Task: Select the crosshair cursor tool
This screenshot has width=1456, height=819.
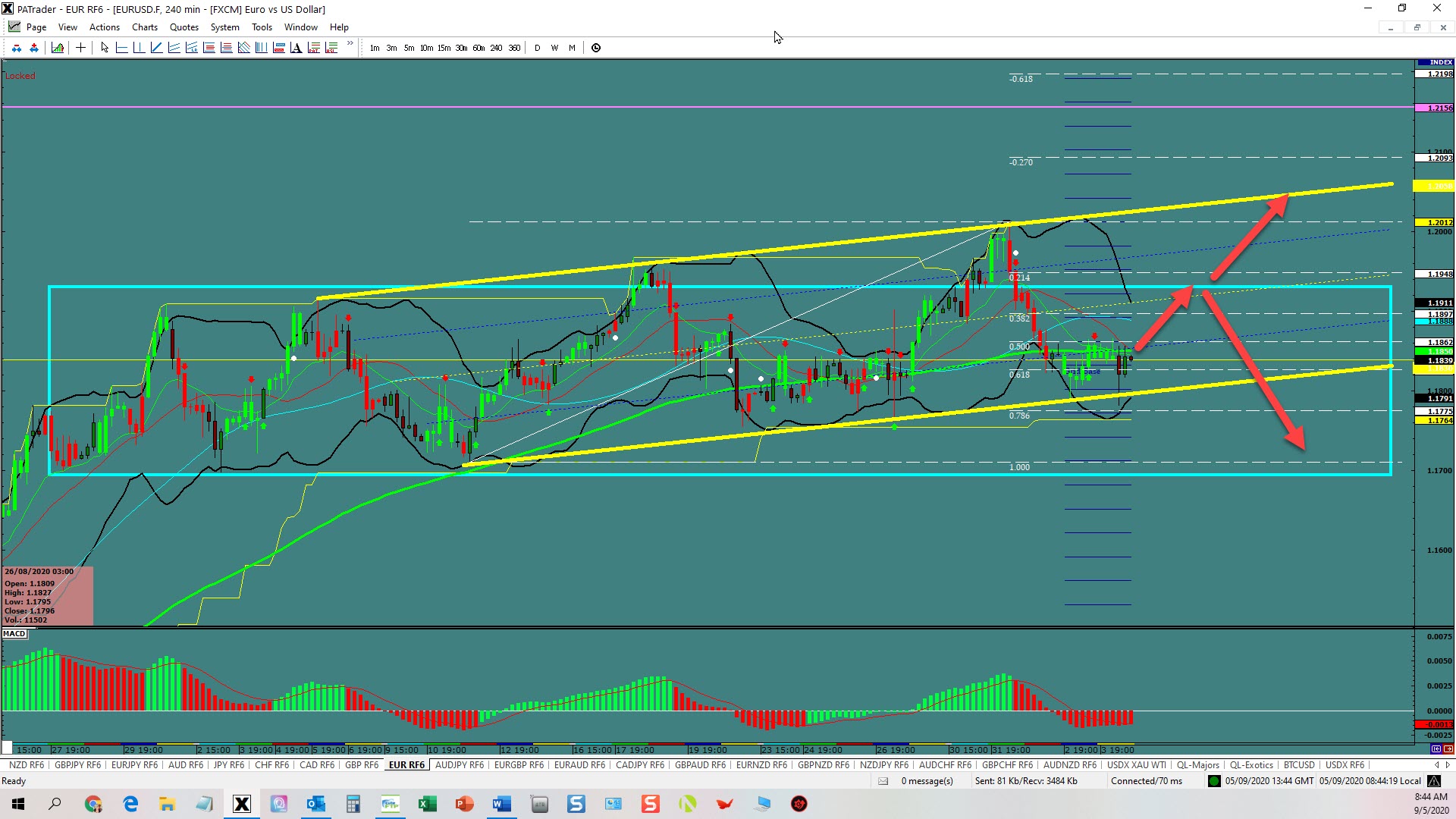Action: (80, 48)
